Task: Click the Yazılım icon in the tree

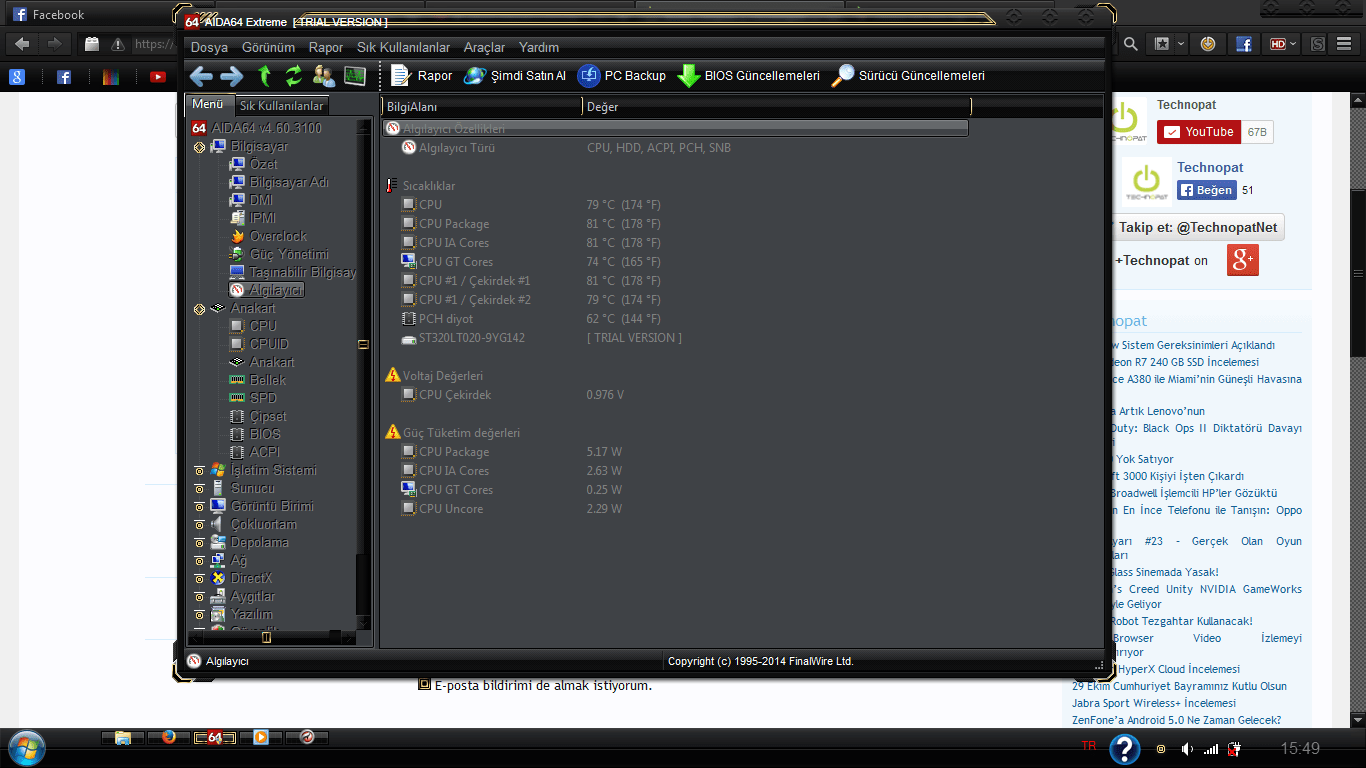Action: (x=218, y=615)
